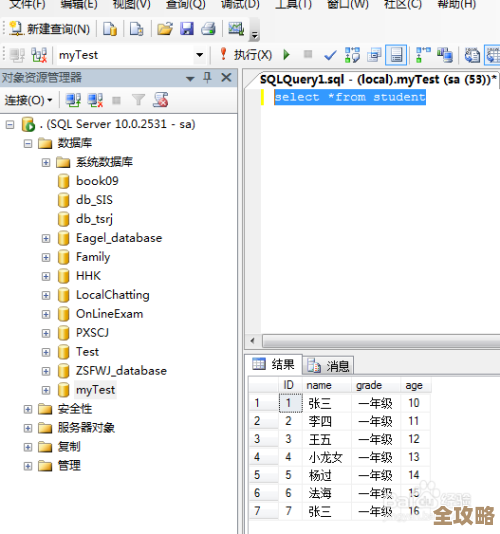Viewport: 500px width, 534px height.
Task: Click the Object Explorer disconnect icon
Action: click(x=95, y=100)
